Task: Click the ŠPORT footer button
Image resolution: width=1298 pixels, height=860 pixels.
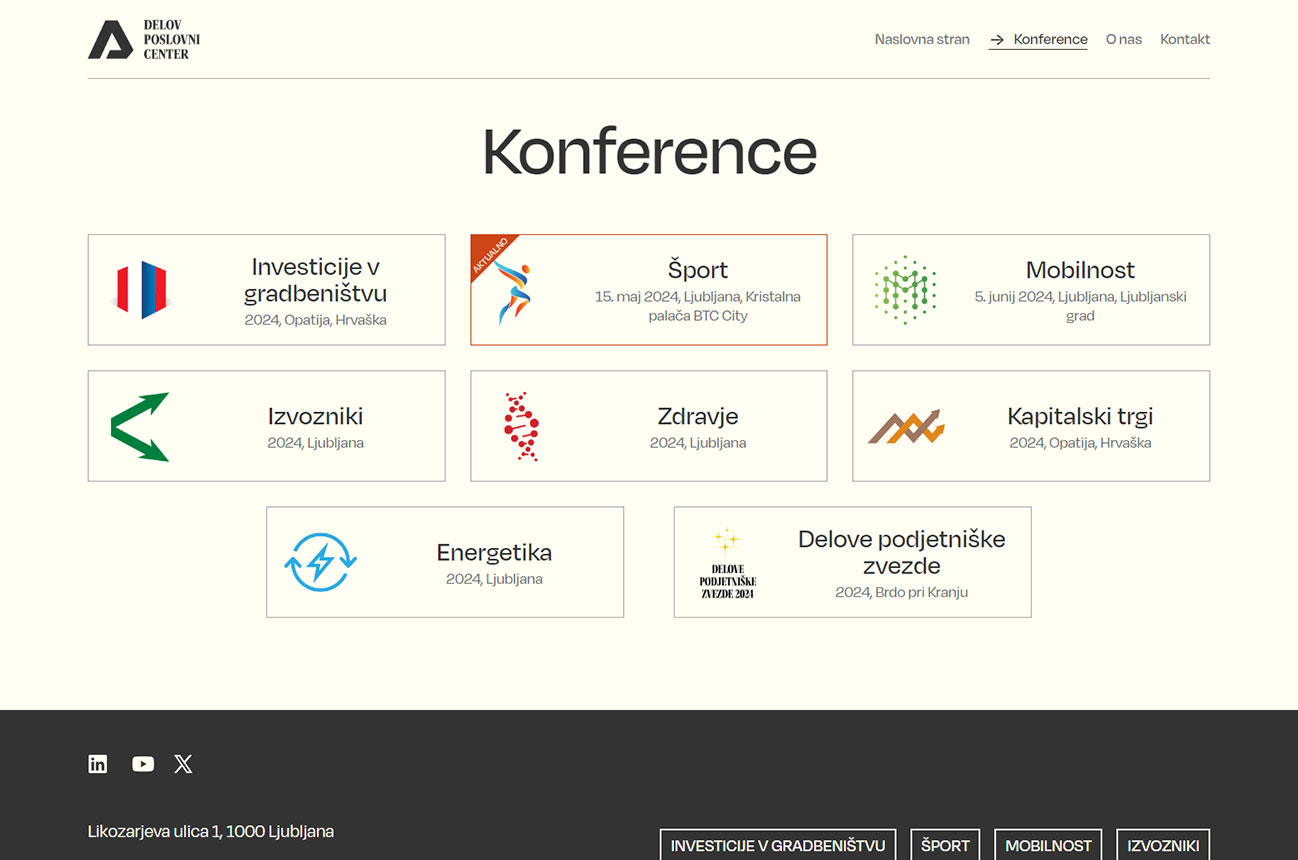Action: click(945, 845)
